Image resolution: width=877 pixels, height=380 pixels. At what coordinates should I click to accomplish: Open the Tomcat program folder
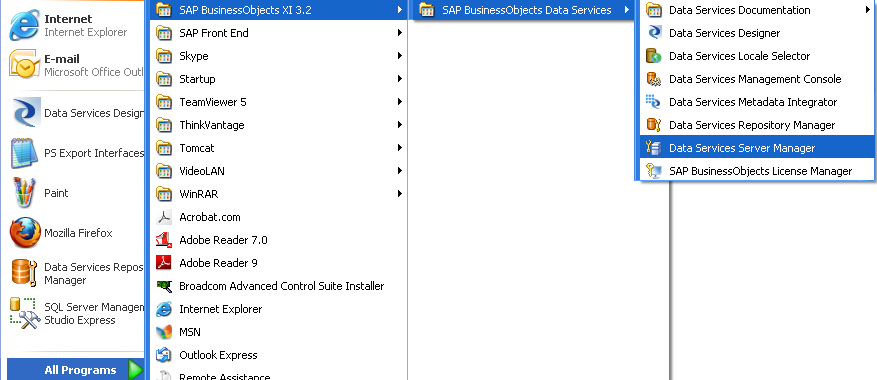click(x=279, y=148)
